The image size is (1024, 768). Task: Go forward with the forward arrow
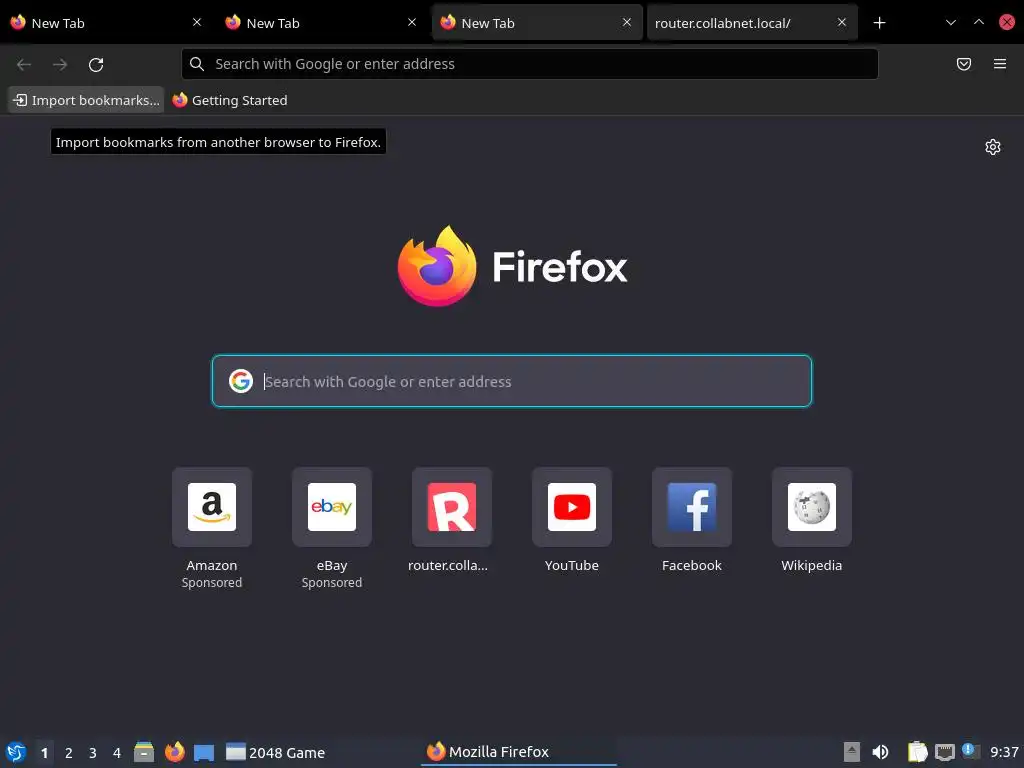60,64
